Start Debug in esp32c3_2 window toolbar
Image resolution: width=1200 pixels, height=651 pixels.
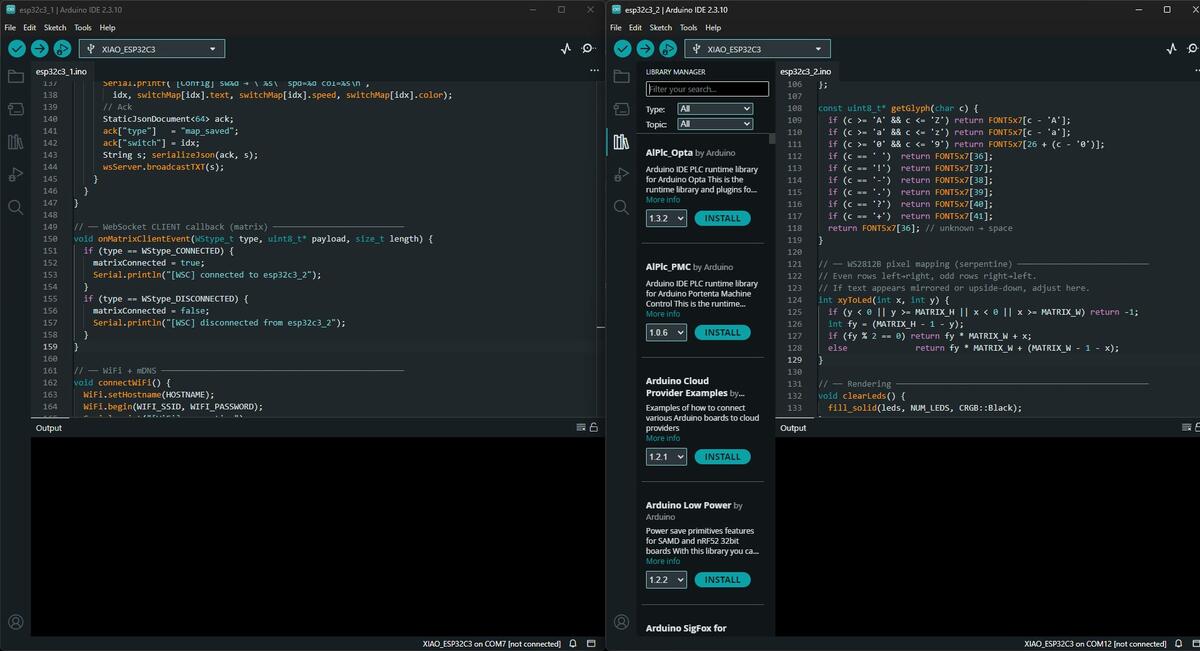click(668, 48)
